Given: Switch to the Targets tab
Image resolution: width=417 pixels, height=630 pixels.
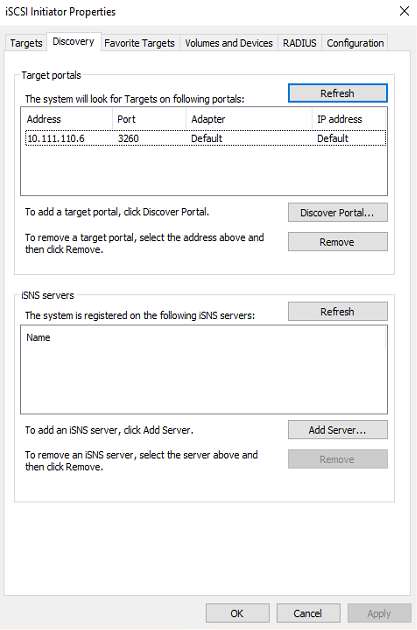Looking at the screenshot, I should (x=26, y=43).
